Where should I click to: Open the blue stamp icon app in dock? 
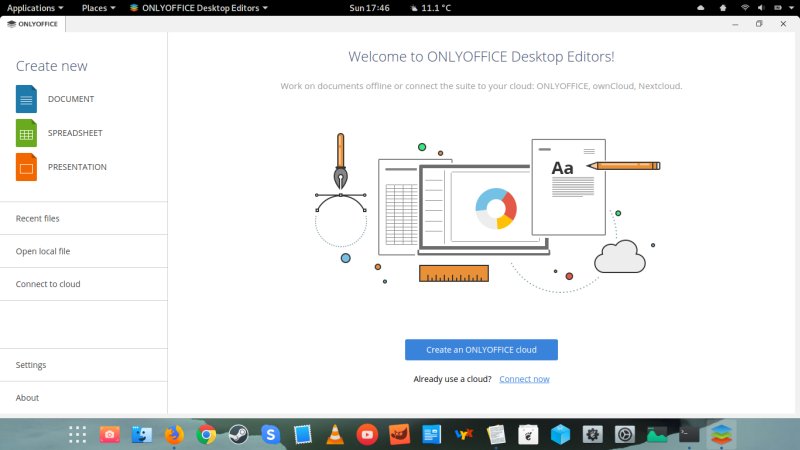[303, 435]
